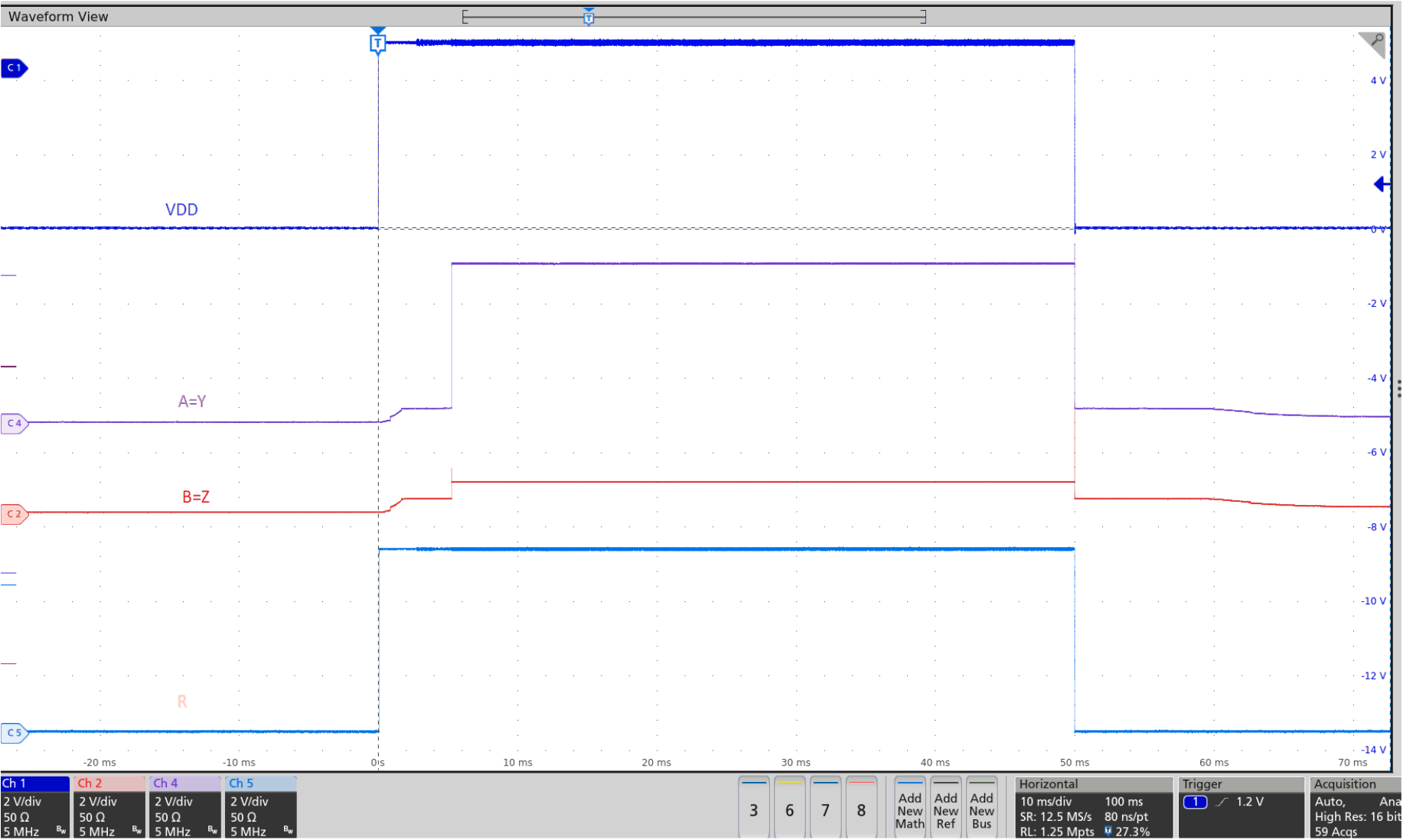Image resolution: width=1403 pixels, height=840 pixels.
Task: Select the C5 channel marker
Action: (x=15, y=732)
